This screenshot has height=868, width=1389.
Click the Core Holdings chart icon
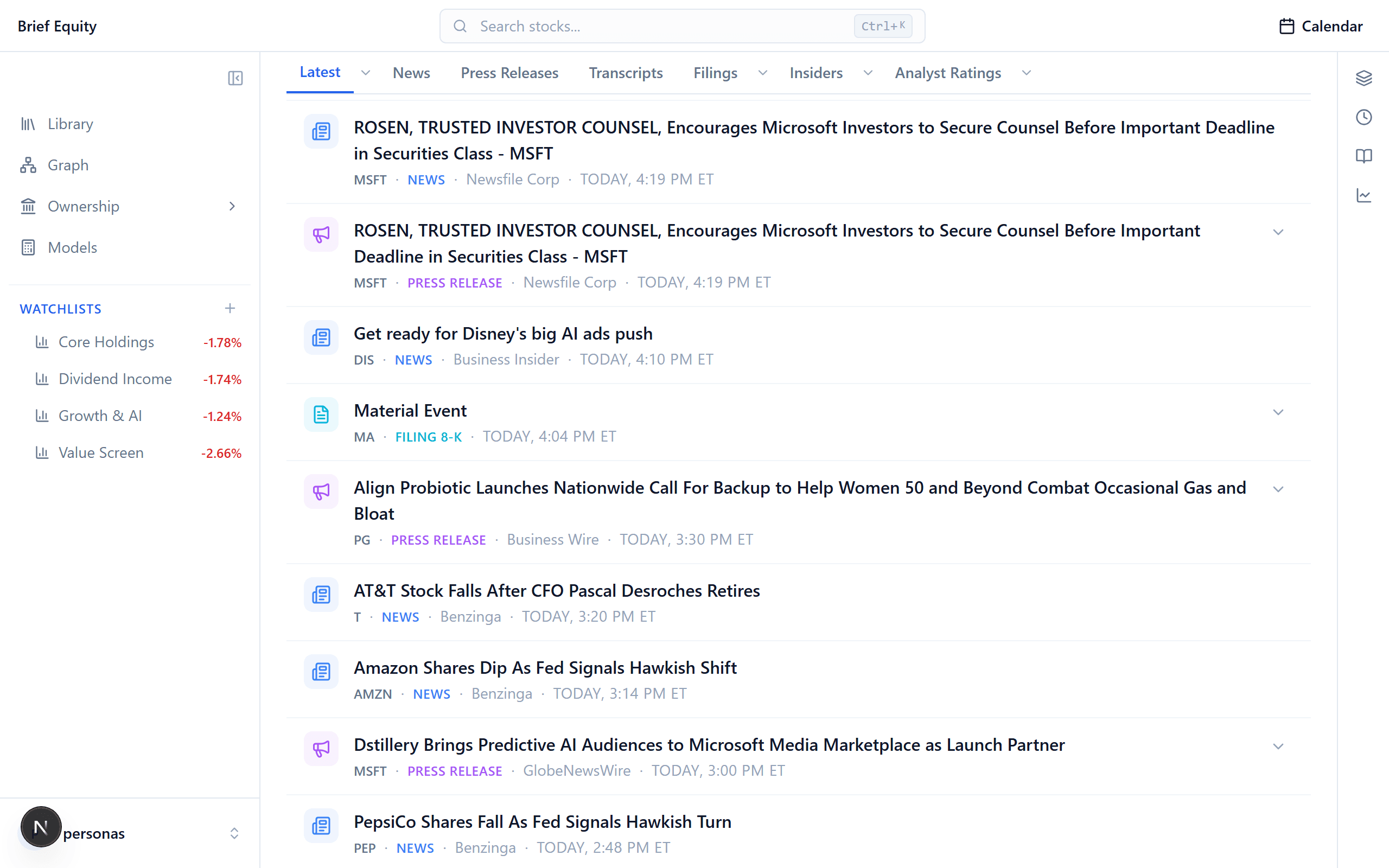coord(42,342)
